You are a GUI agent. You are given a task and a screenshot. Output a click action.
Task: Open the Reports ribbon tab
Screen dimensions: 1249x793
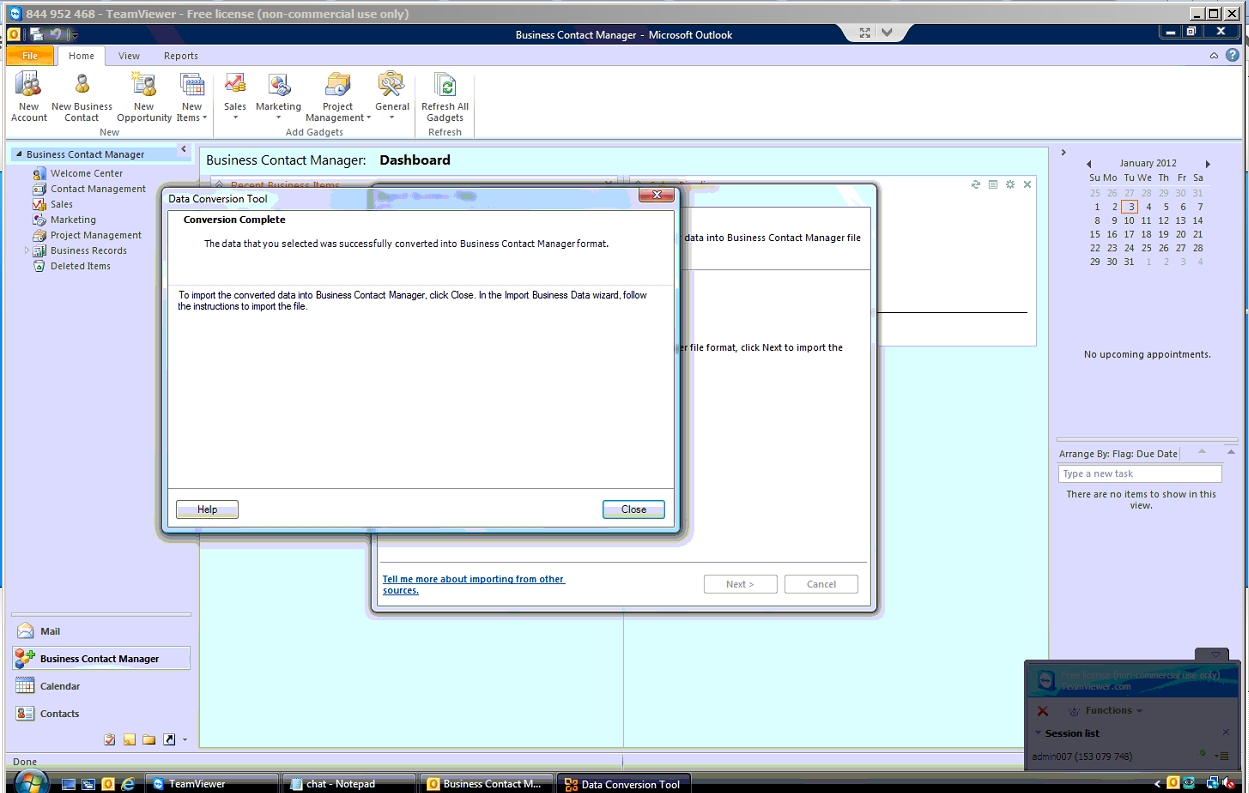pyautogui.click(x=181, y=56)
